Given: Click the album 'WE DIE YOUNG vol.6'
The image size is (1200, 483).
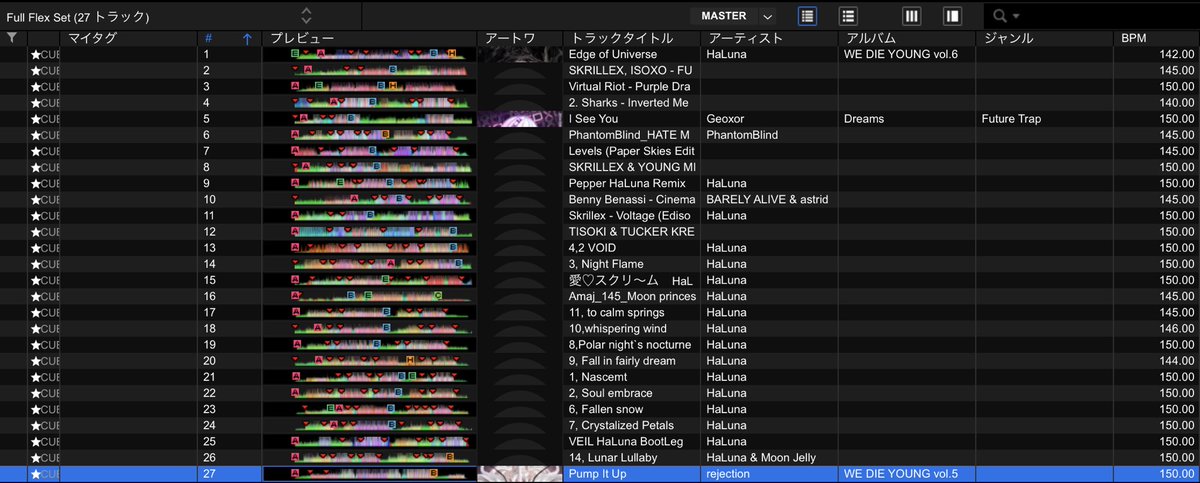Looking at the screenshot, I should click(x=902, y=54).
